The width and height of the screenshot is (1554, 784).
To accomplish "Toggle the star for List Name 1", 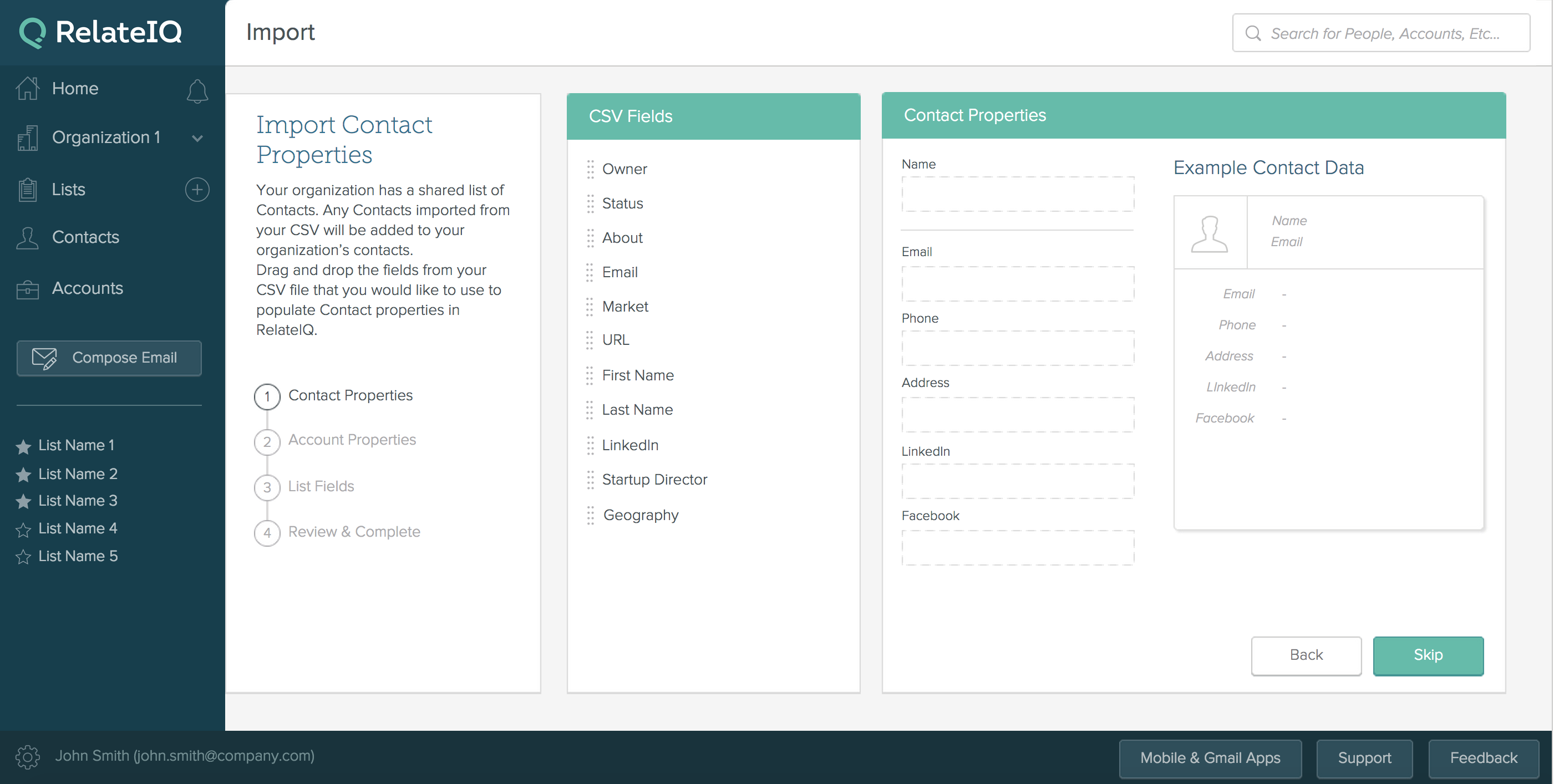I will click(x=23, y=446).
